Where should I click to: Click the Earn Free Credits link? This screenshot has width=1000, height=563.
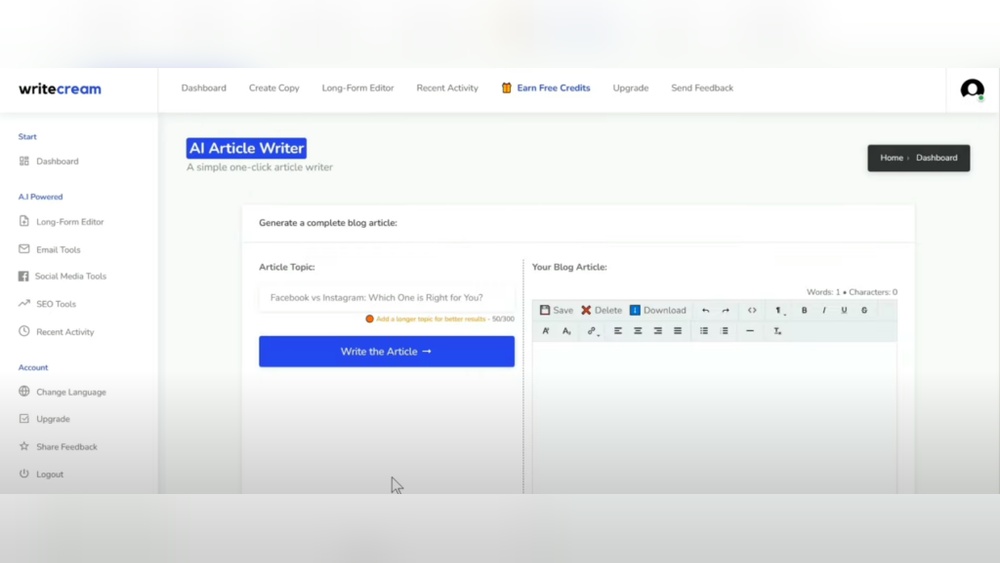point(552,88)
